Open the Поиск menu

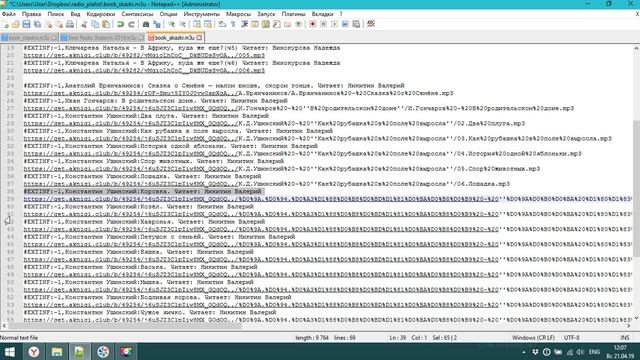pos(56,14)
